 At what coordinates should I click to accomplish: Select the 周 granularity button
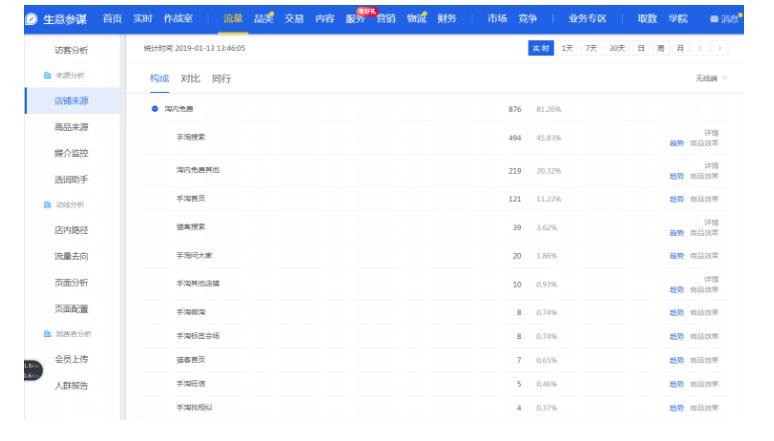click(660, 48)
